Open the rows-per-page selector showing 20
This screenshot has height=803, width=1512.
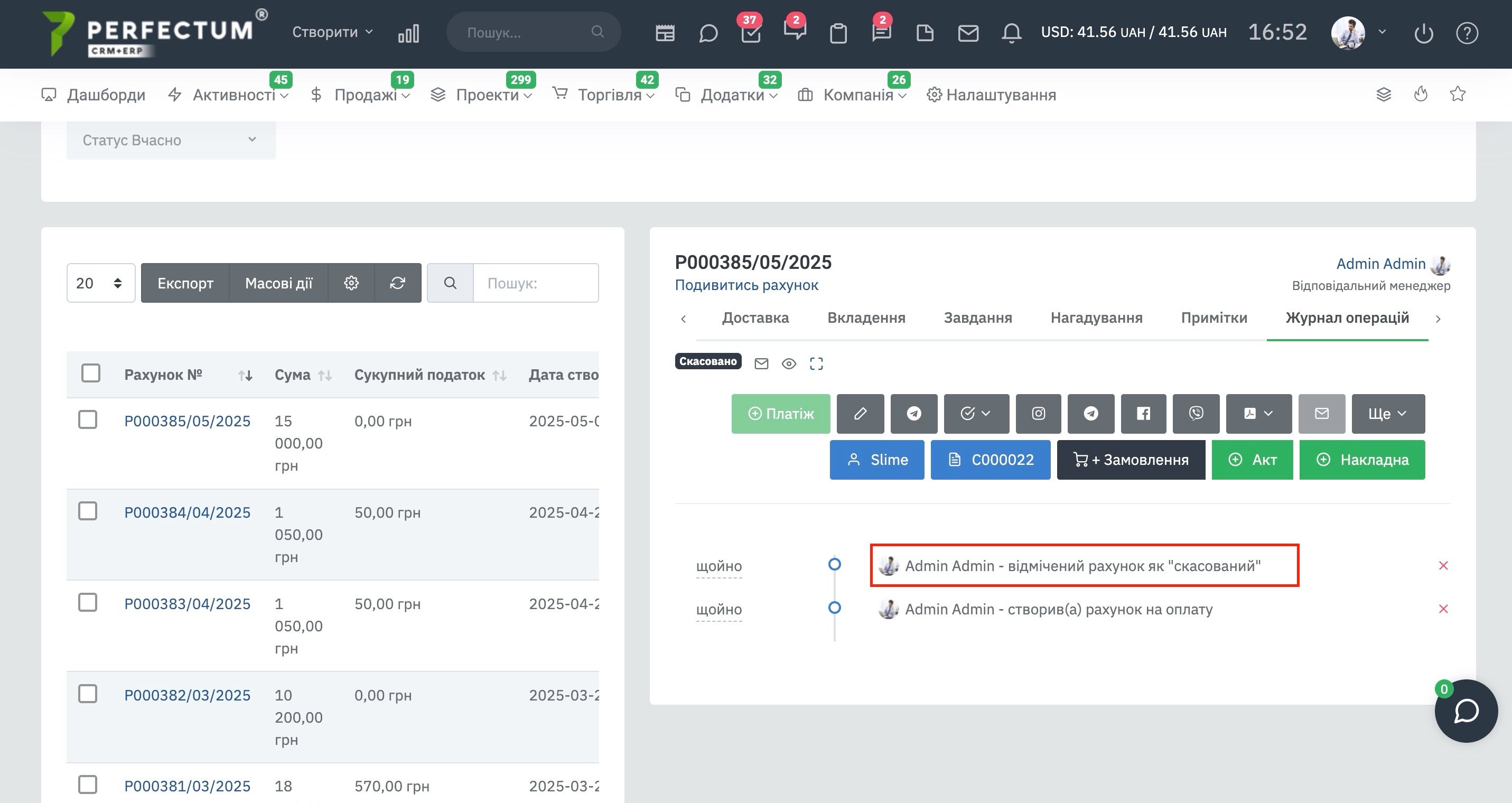(101, 283)
